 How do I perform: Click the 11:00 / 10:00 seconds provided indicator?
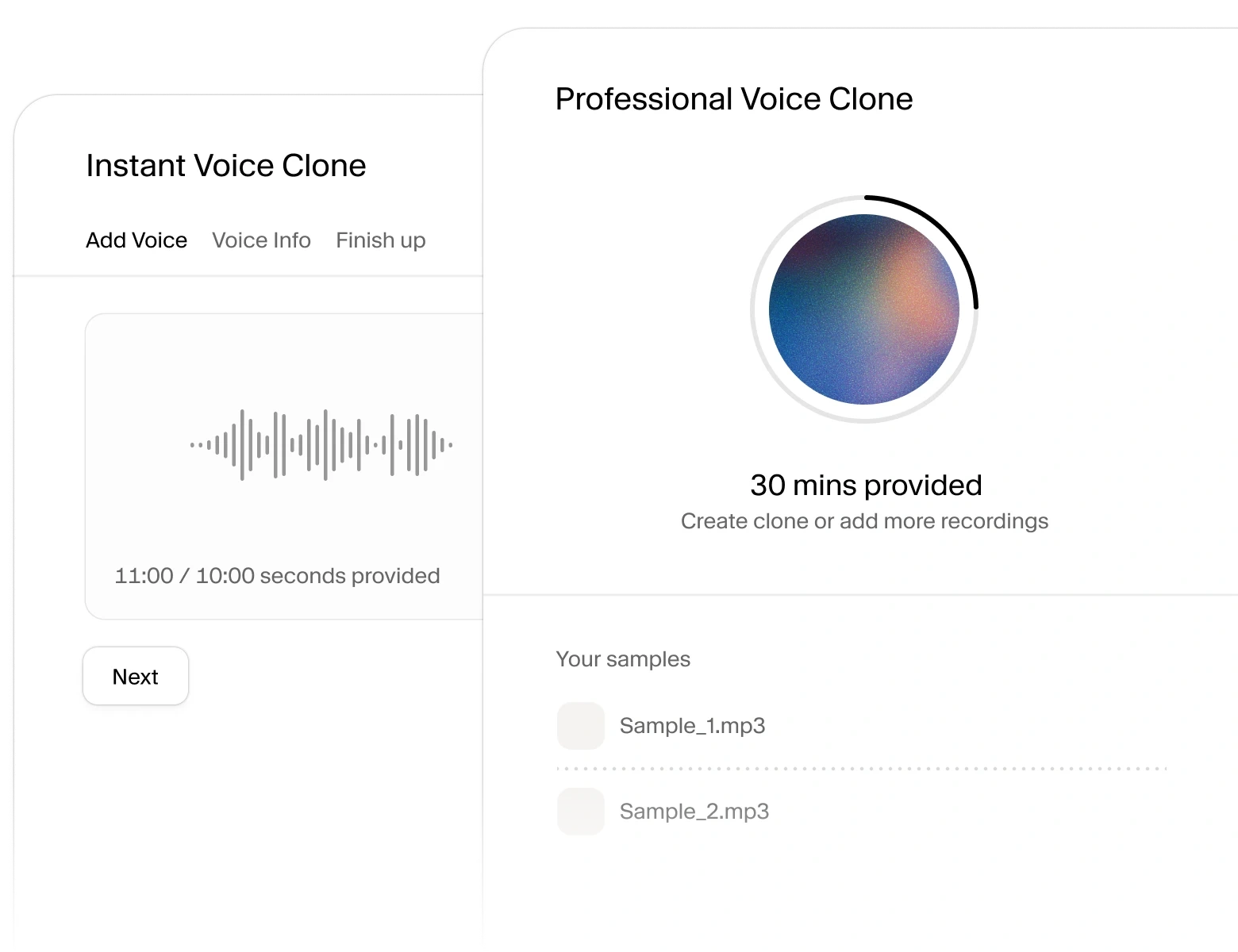(277, 576)
